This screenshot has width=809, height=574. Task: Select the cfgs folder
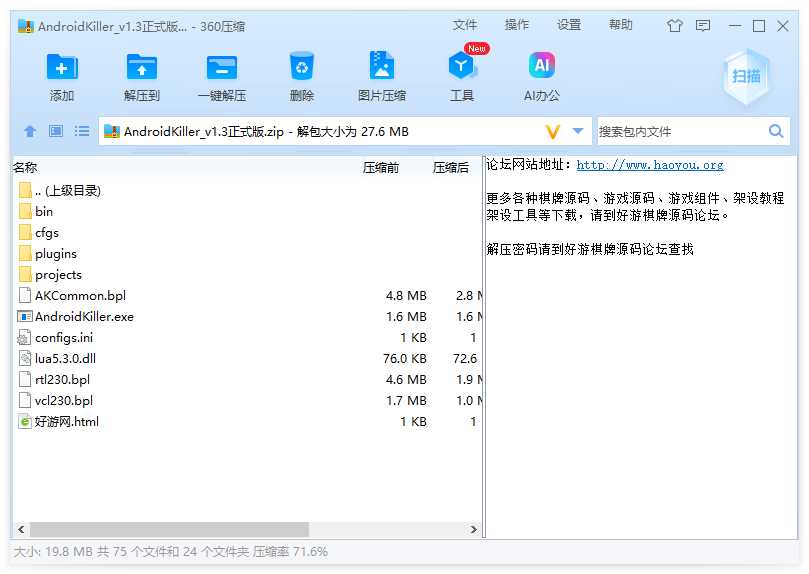[x=247, y=233]
